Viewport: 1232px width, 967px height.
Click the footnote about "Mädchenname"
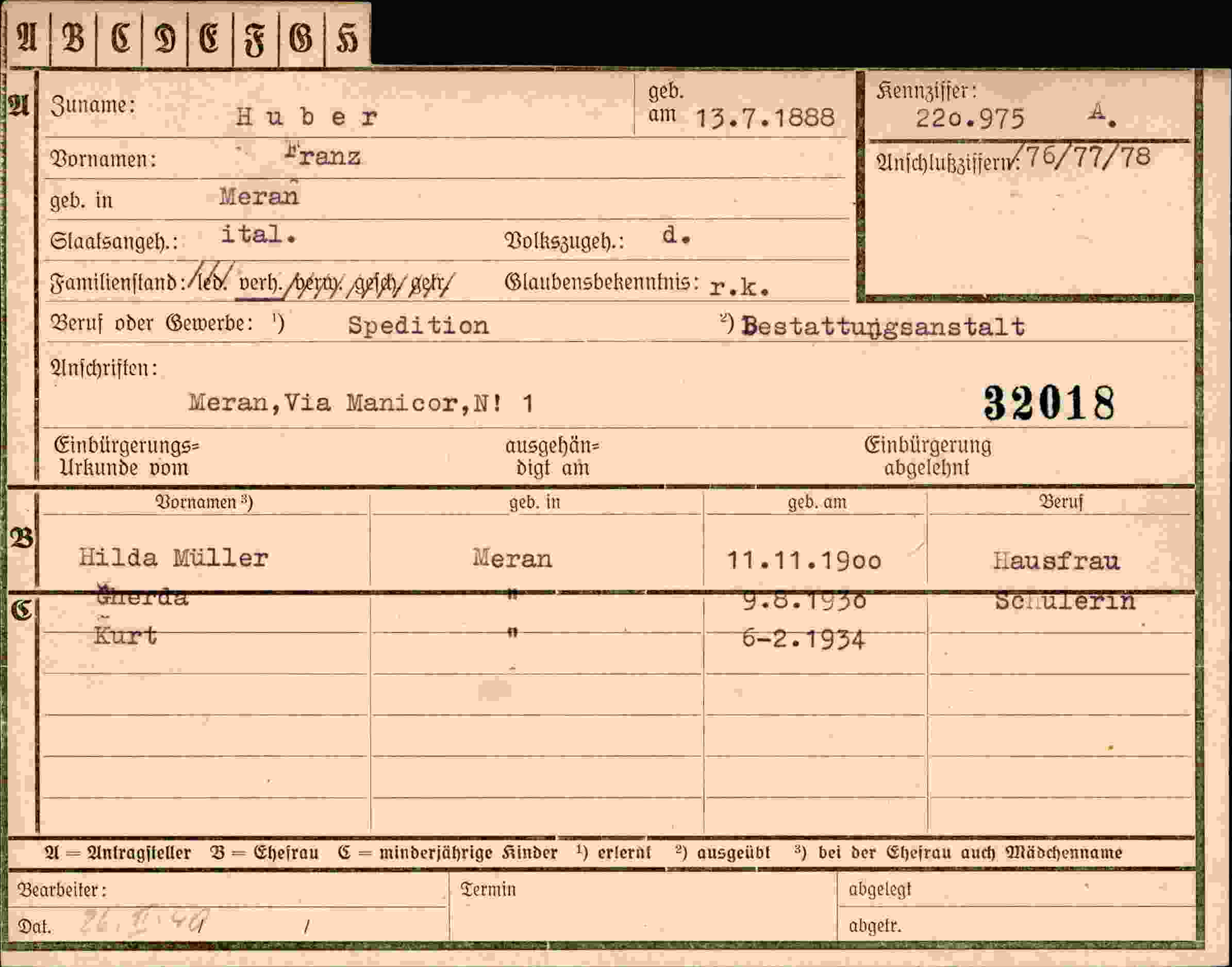click(958, 852)
